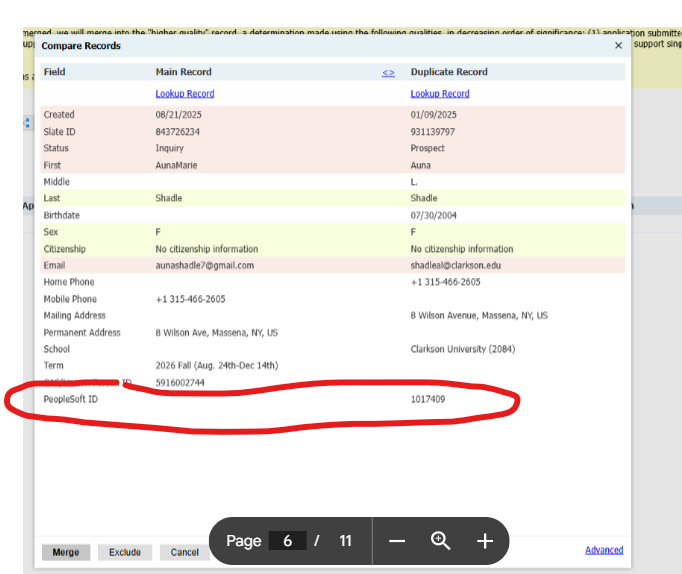682x574 pixels.
Task: Click the 2026 Fall term value
Action: pyautogui.click(x=217, y=366)
